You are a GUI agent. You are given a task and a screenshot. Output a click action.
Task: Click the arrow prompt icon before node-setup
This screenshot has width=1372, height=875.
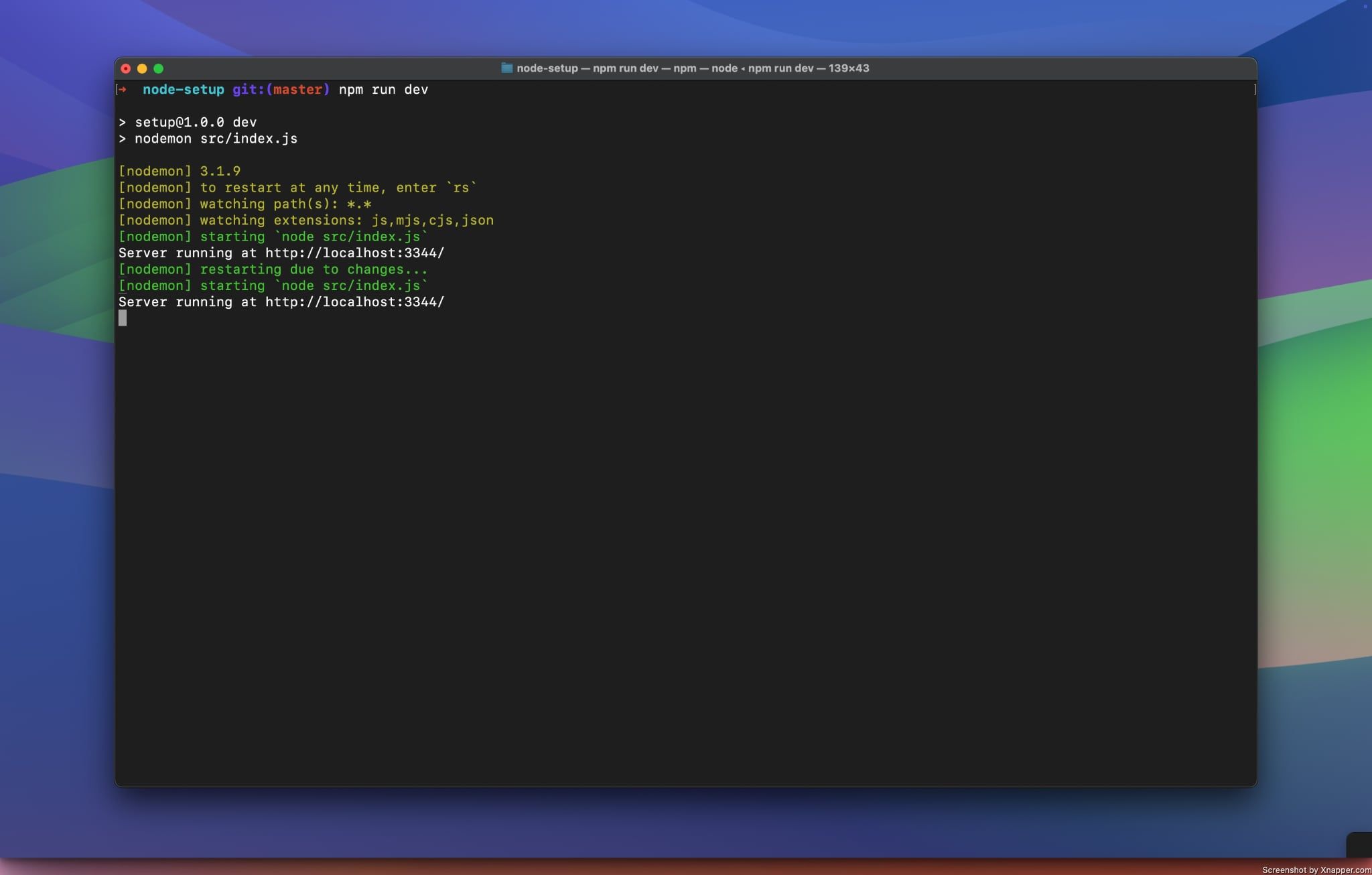[123, 89]
